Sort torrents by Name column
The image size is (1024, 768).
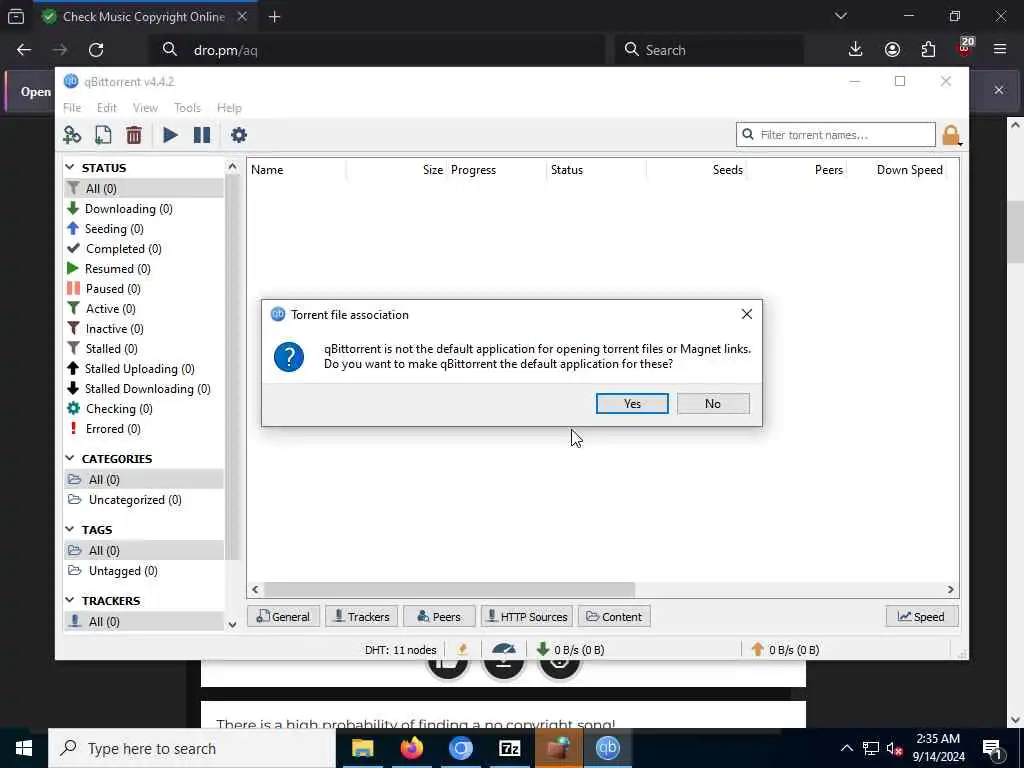coord(297,170)
